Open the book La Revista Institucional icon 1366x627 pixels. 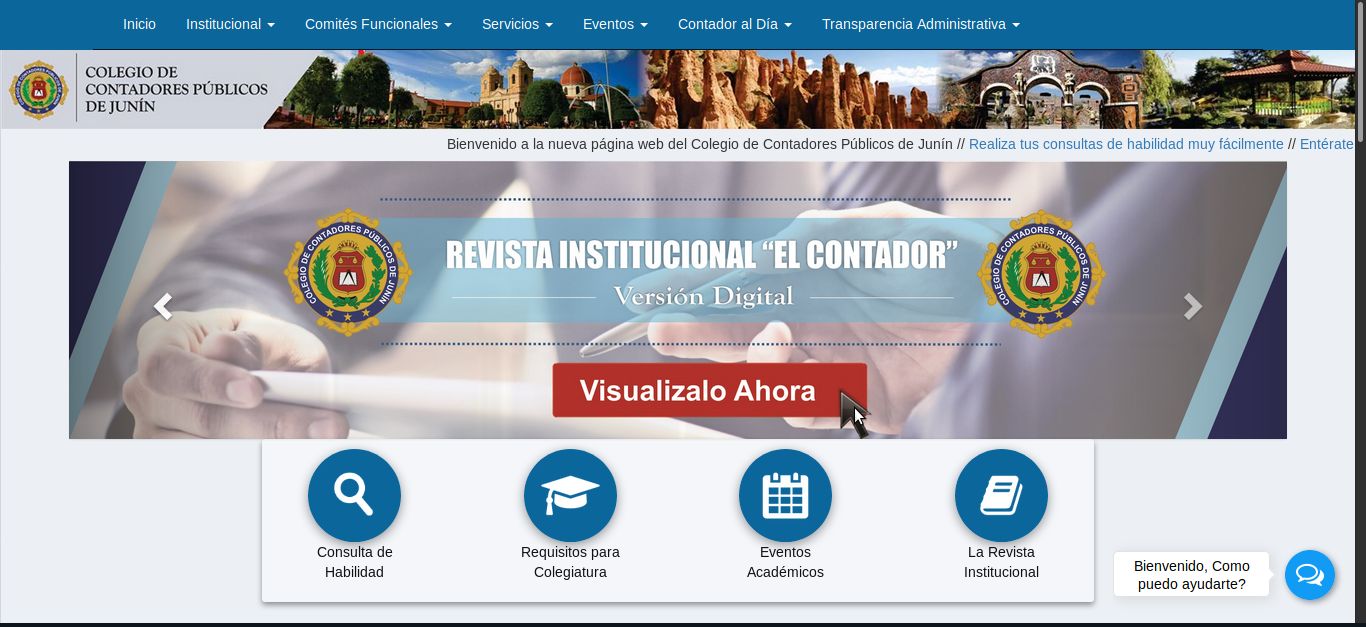coord(1001,495)
